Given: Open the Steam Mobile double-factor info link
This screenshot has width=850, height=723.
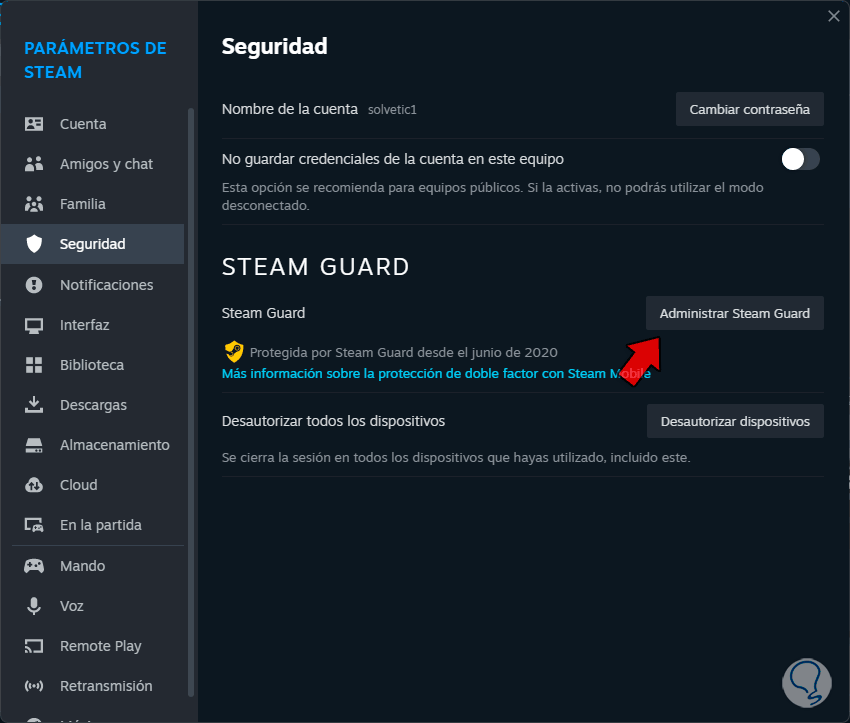Looking at the screenshot, I should [x=436, y=373].
